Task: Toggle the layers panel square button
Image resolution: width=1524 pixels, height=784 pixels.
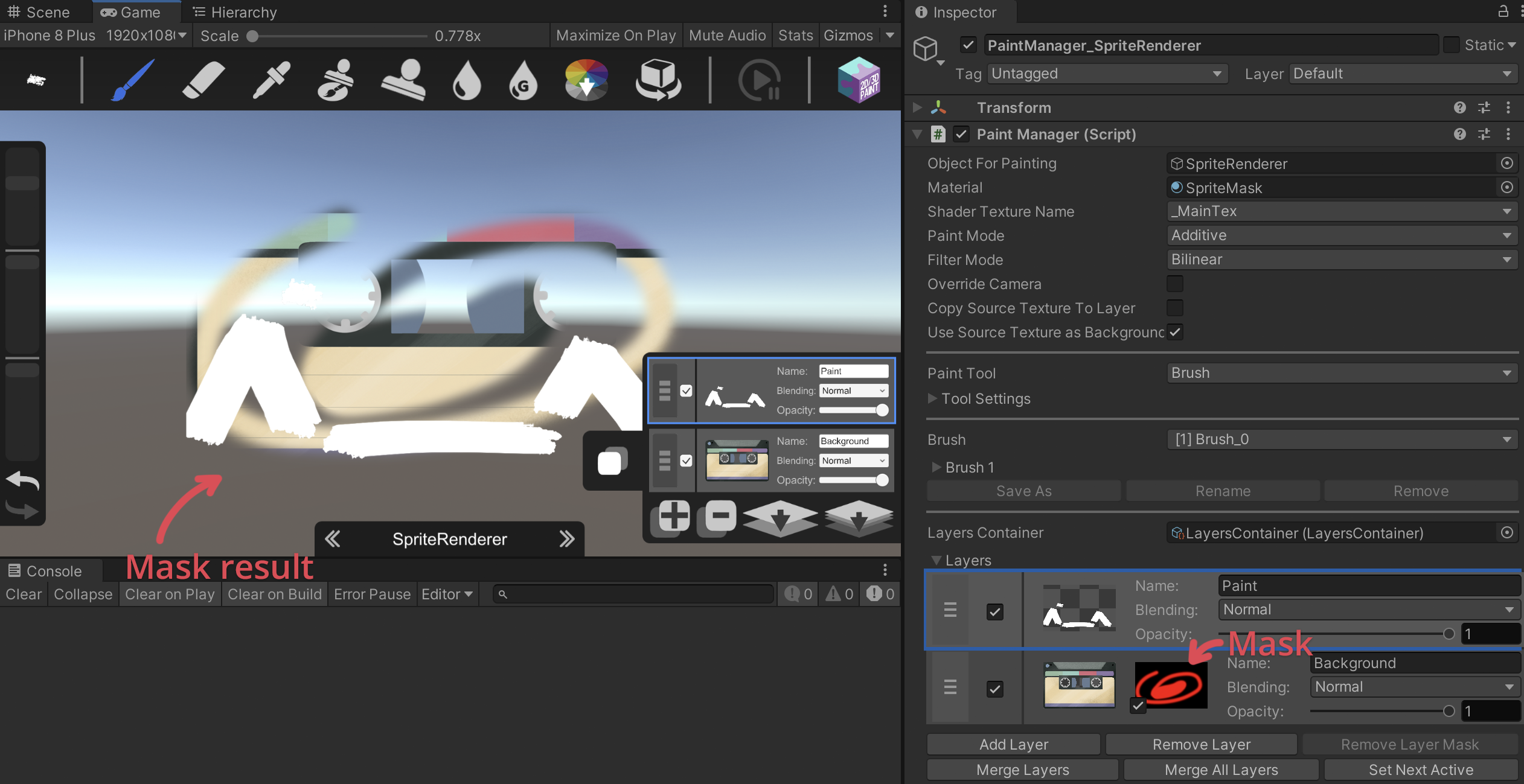Action: point(612,462)
